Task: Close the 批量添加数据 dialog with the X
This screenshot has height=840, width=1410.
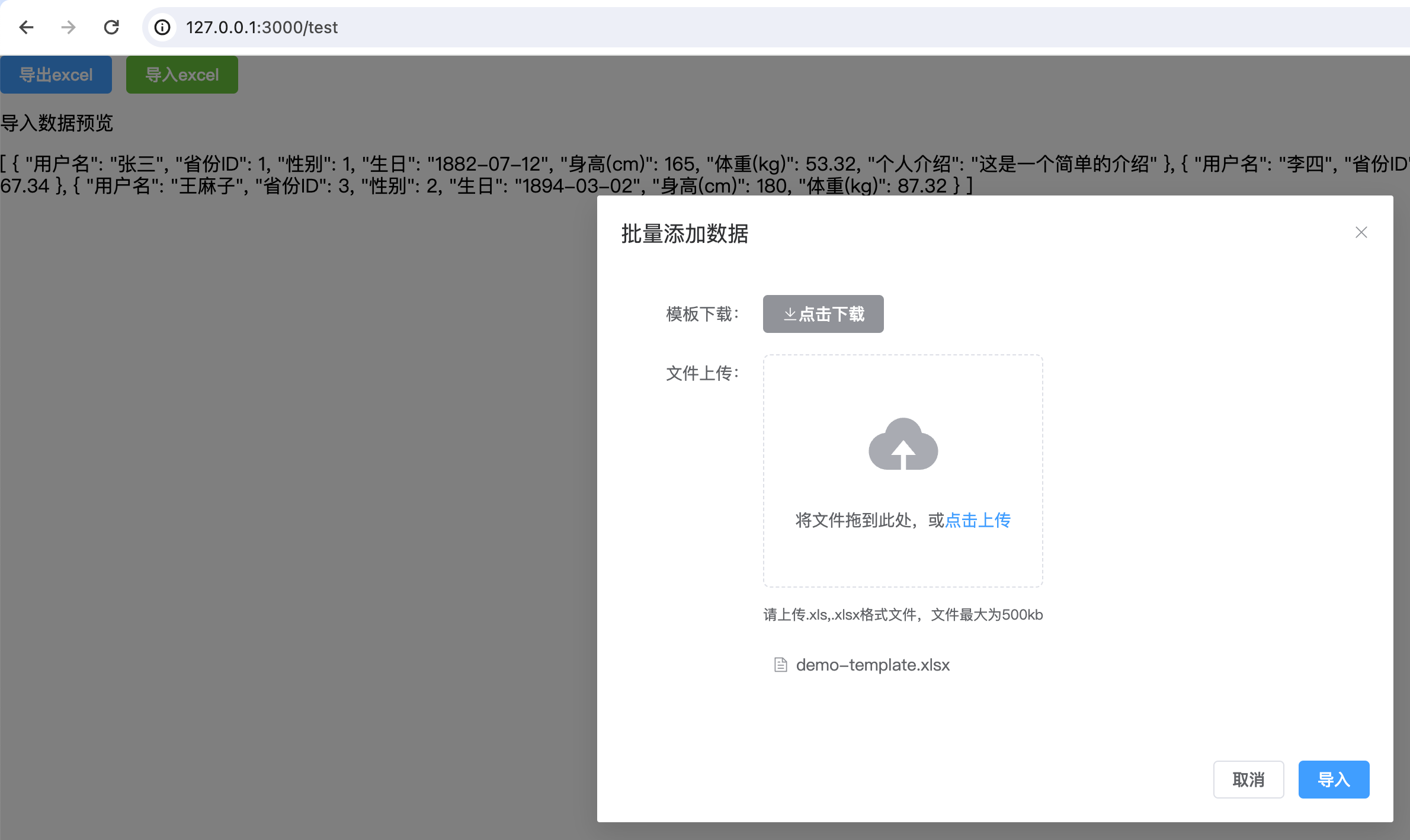Action: click(1361, 232)
